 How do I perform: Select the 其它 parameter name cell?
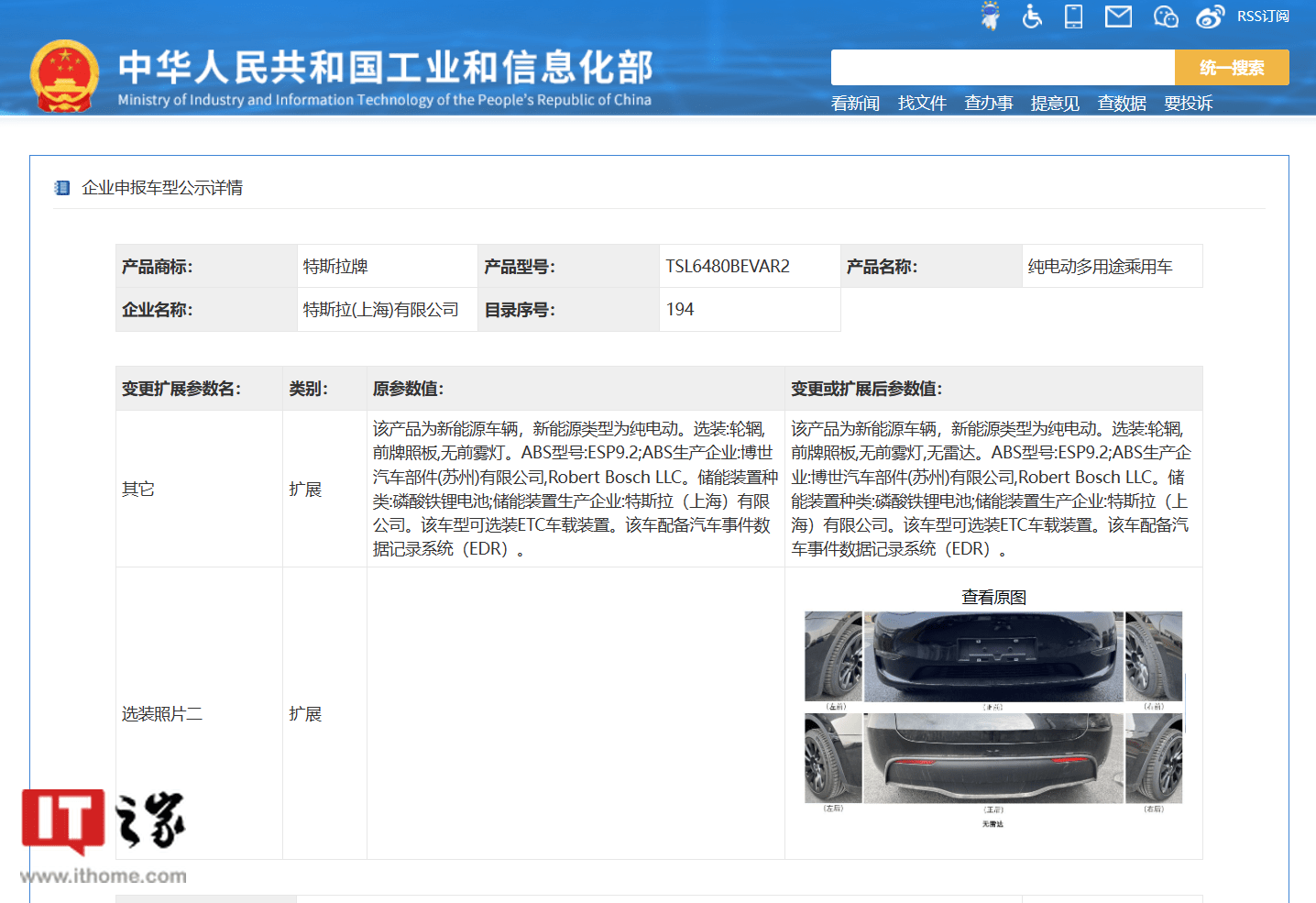click(x=199, y=489)
